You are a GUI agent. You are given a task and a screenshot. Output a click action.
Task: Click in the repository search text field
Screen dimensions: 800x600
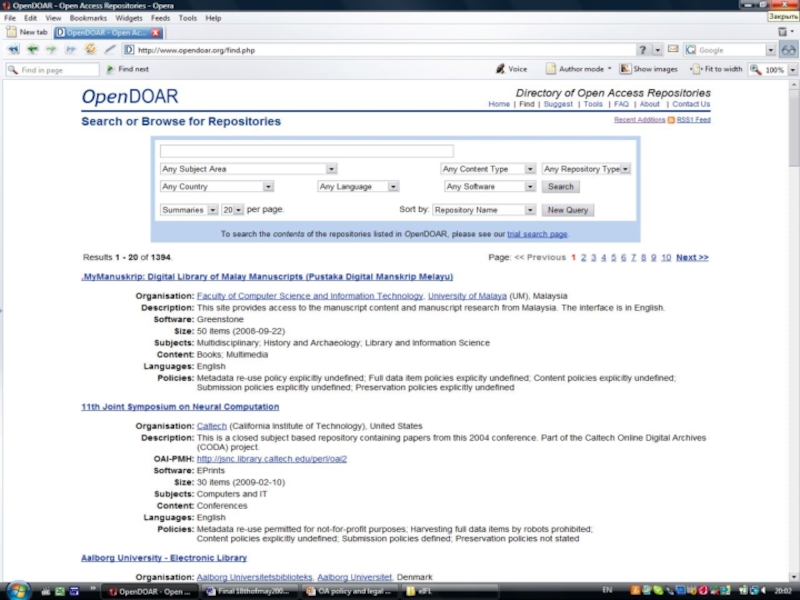coord(307,151)
